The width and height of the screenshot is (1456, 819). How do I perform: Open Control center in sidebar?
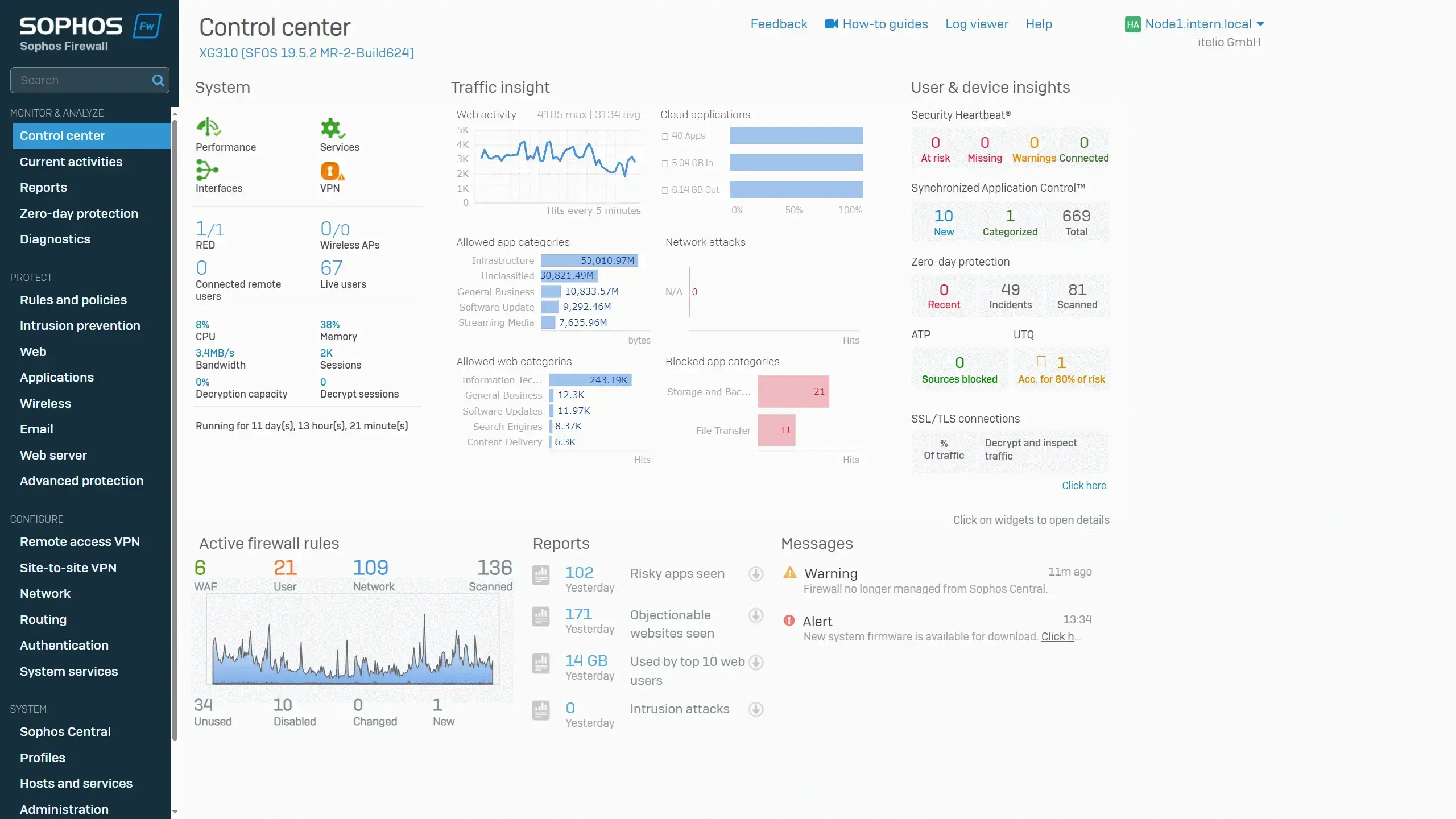point(92,136)
